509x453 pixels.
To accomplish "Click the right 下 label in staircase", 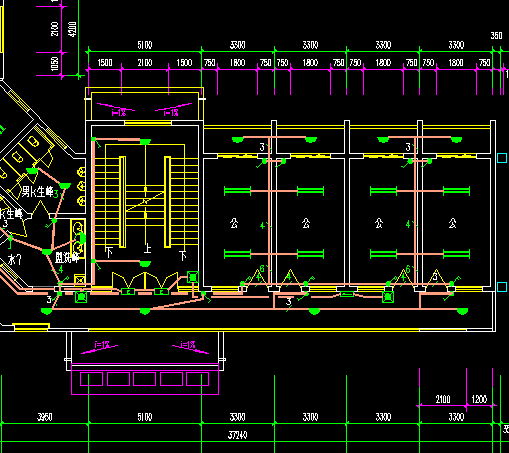I will tap(183, 256).
